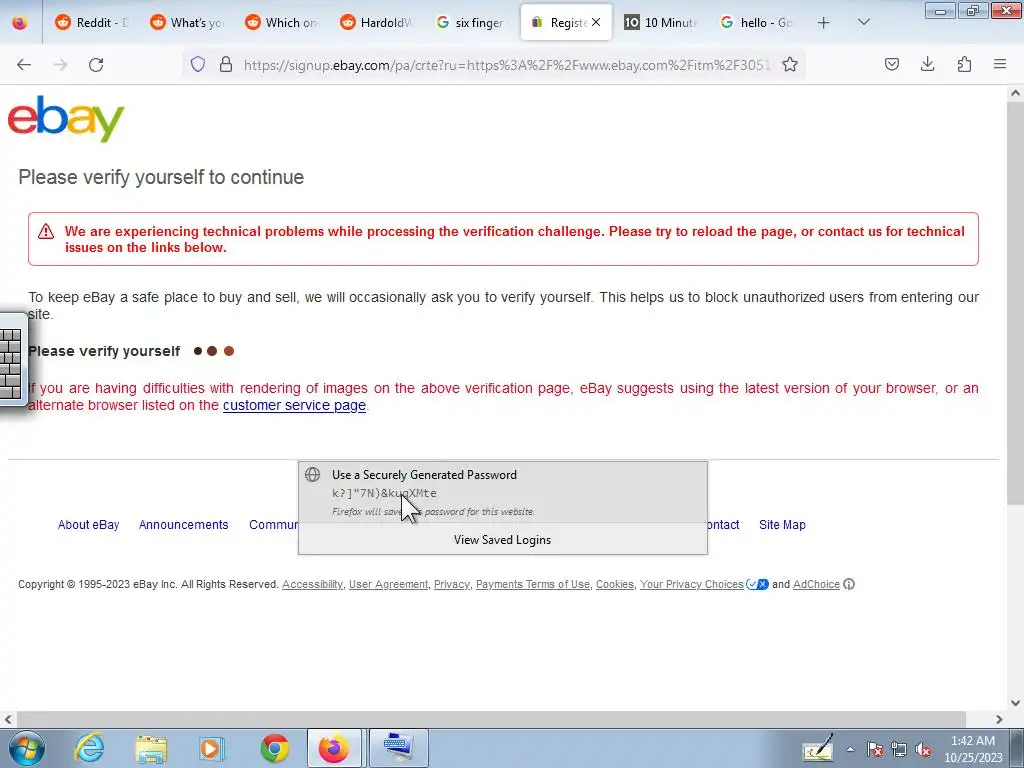Launch Internet Explorer from taskbar
The width and height of the screenshot is (1024, 768).
point(89,748)
